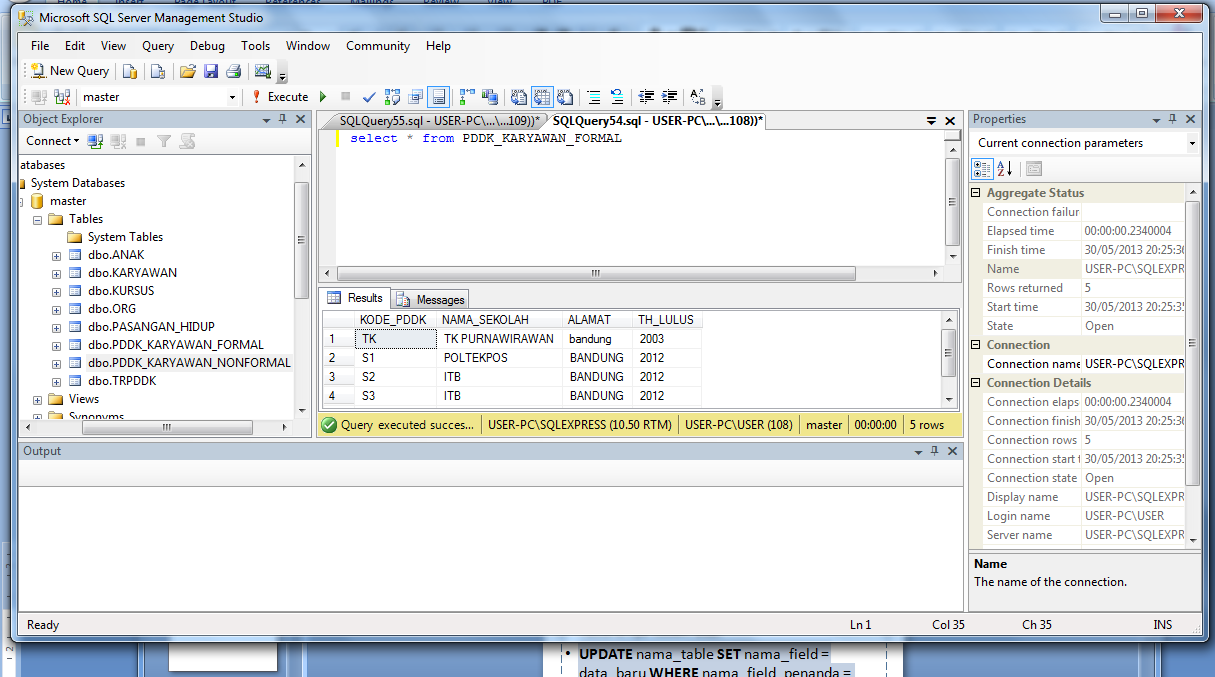Screen dimensions: 1215x677
Task: Click Categorized view icon in Properties
Action: (982, 168)
